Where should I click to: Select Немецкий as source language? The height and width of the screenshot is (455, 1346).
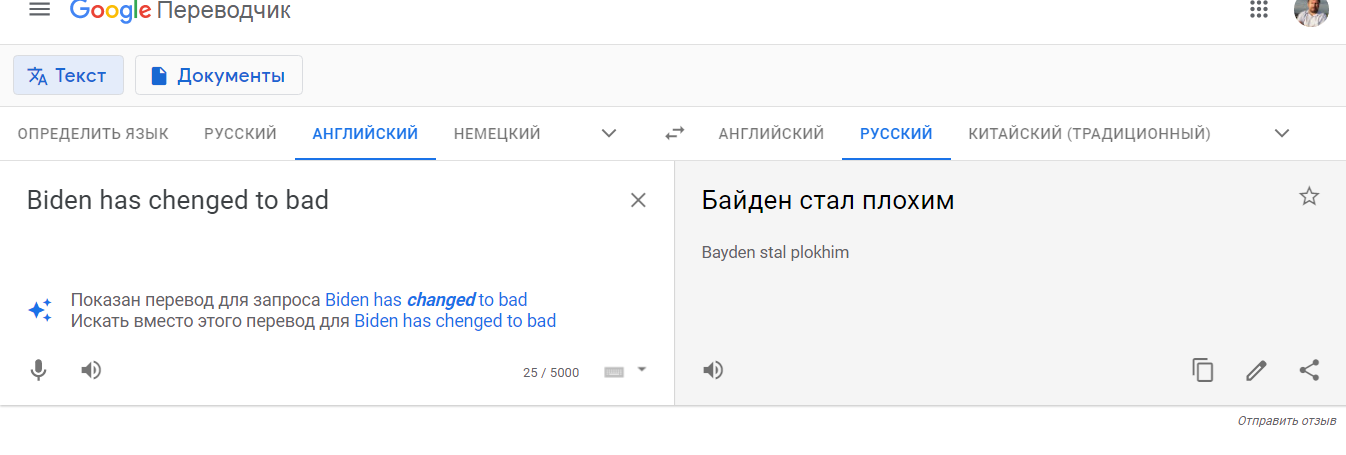coord(497,133)
